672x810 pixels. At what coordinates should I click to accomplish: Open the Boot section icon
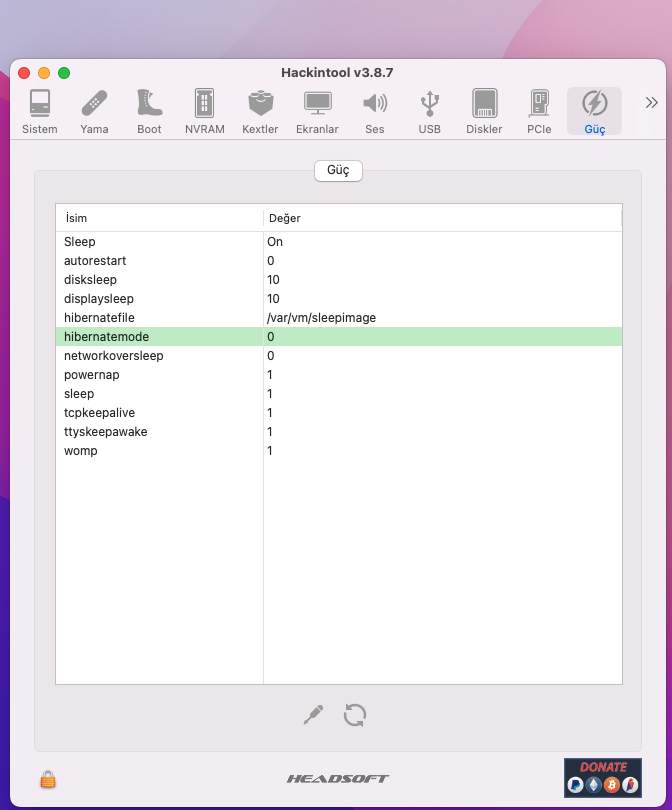(x=149, y=111)
